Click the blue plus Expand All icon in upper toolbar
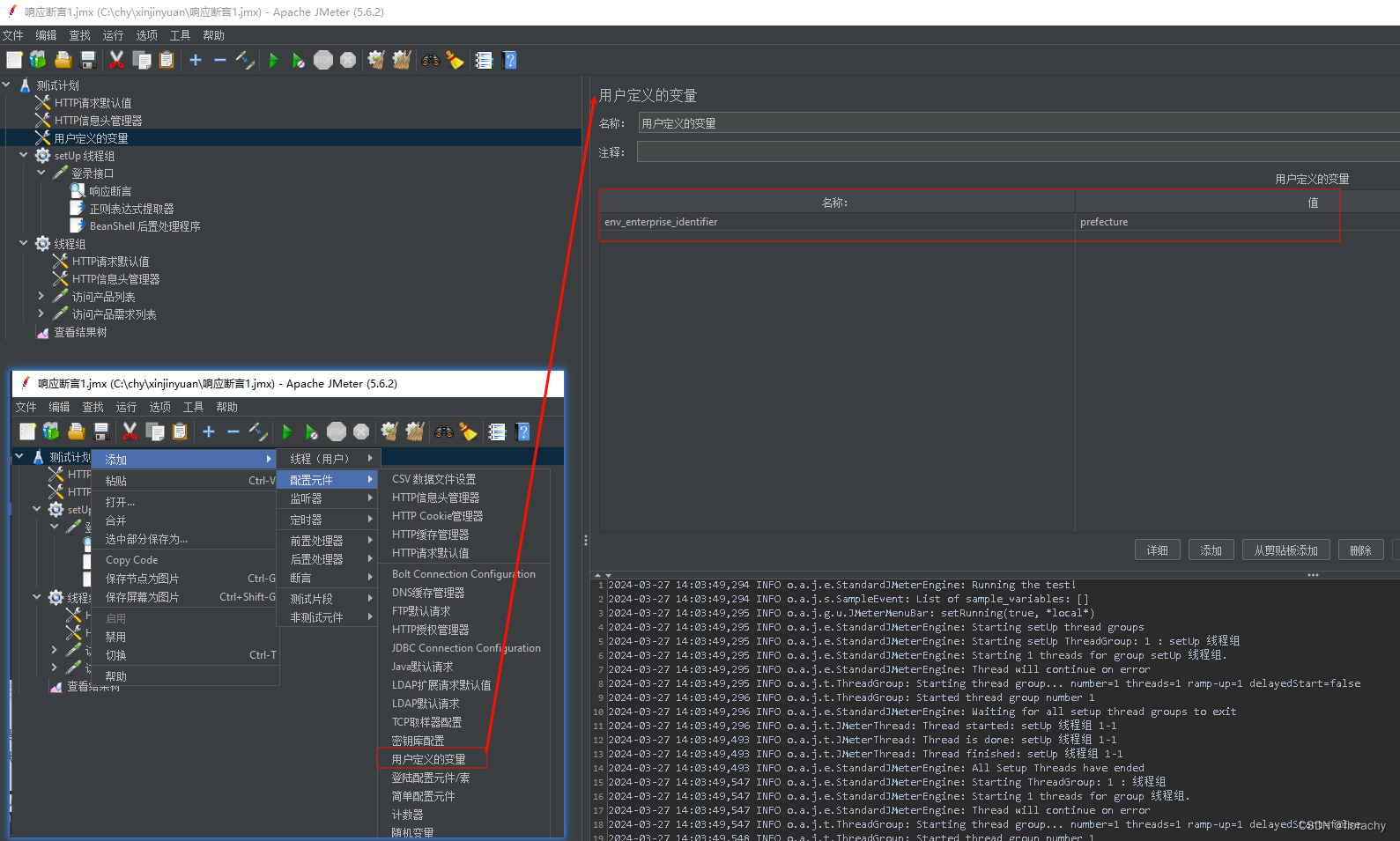Viewport: 1400px width, 841px height. (196, 60)
